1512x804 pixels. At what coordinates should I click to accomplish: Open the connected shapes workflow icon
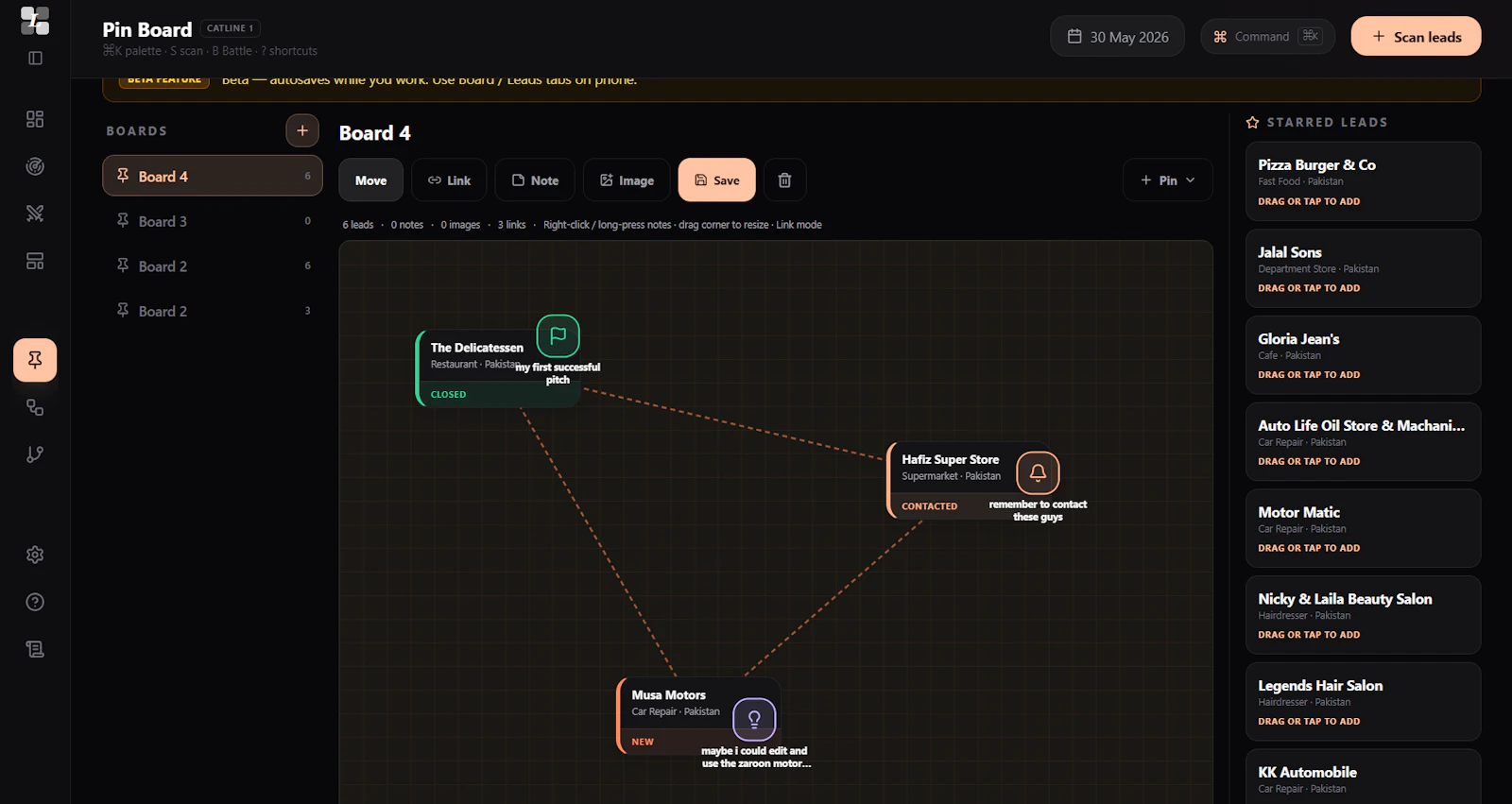tap(35, 407)
